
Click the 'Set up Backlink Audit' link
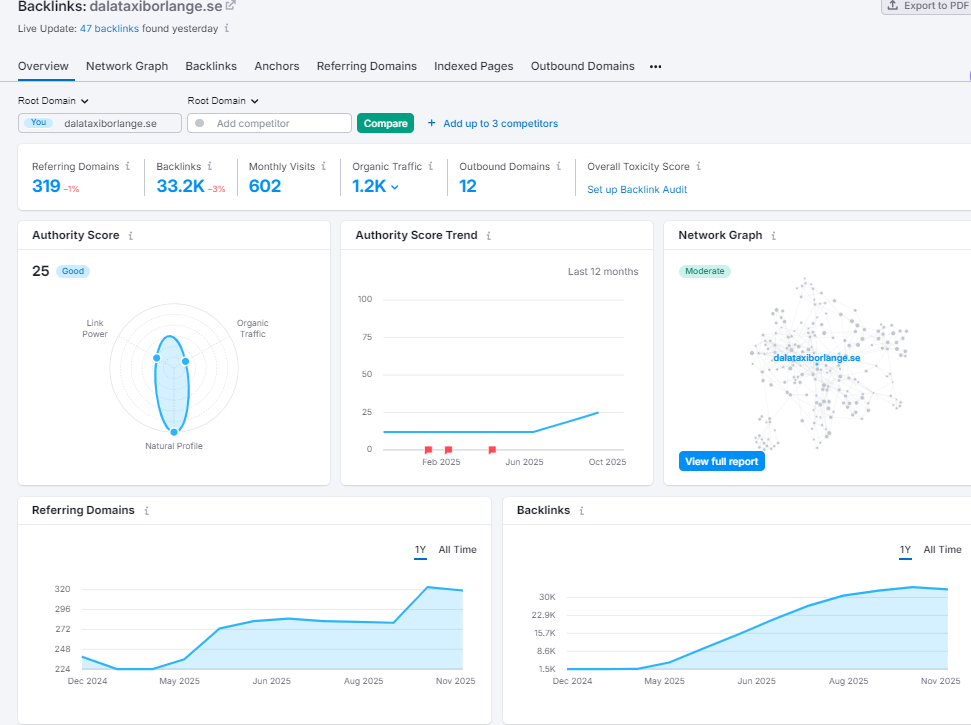tap(637, 189)
